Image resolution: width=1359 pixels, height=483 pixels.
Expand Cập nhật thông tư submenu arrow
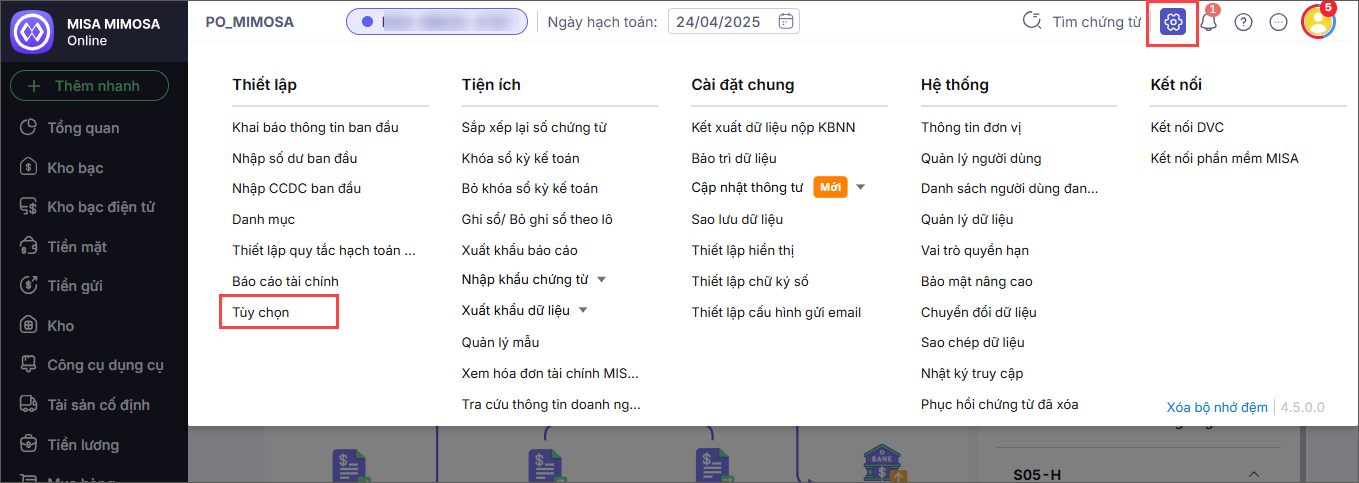tap(860, 187)
